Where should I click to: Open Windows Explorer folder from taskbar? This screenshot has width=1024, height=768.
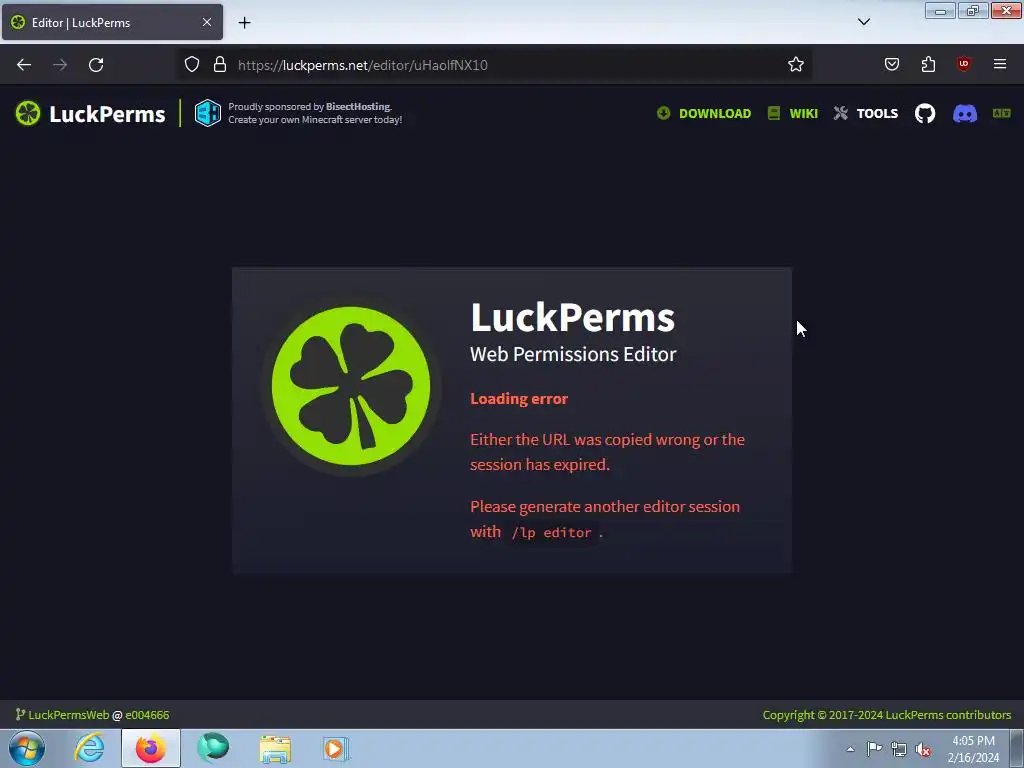[275, 749]
